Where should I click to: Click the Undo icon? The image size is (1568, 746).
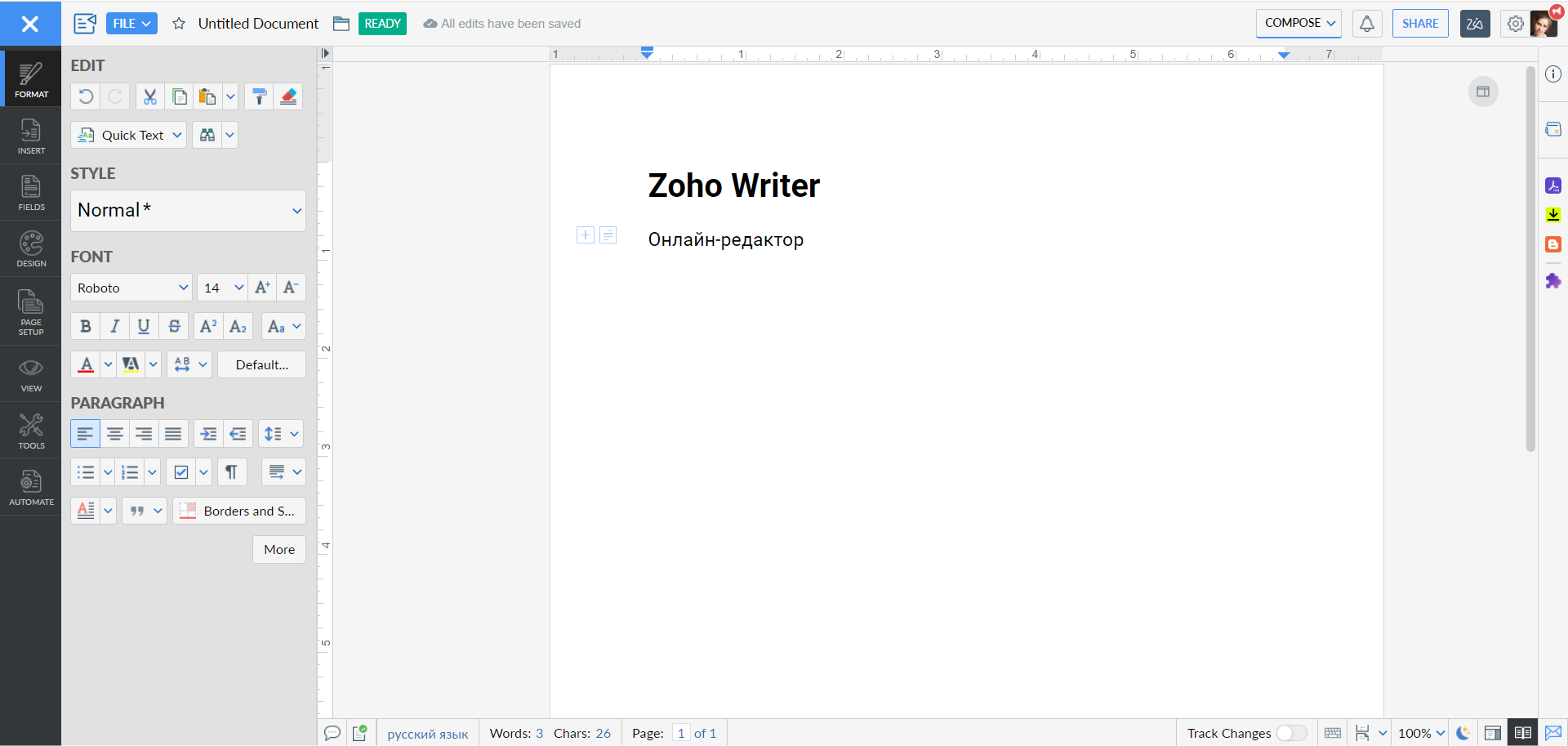point(86,96)
